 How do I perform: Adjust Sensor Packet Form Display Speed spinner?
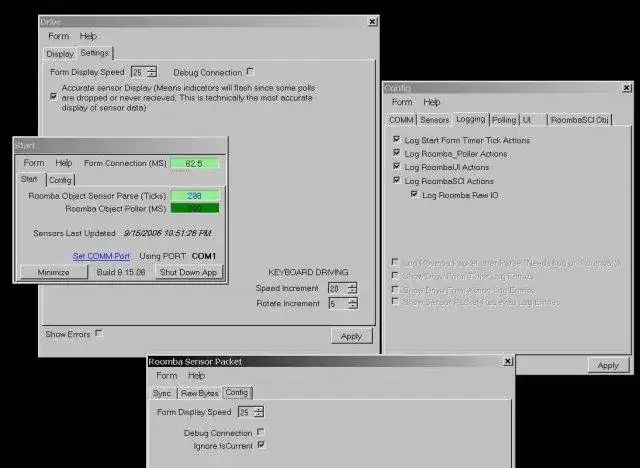tap(259, 412)
